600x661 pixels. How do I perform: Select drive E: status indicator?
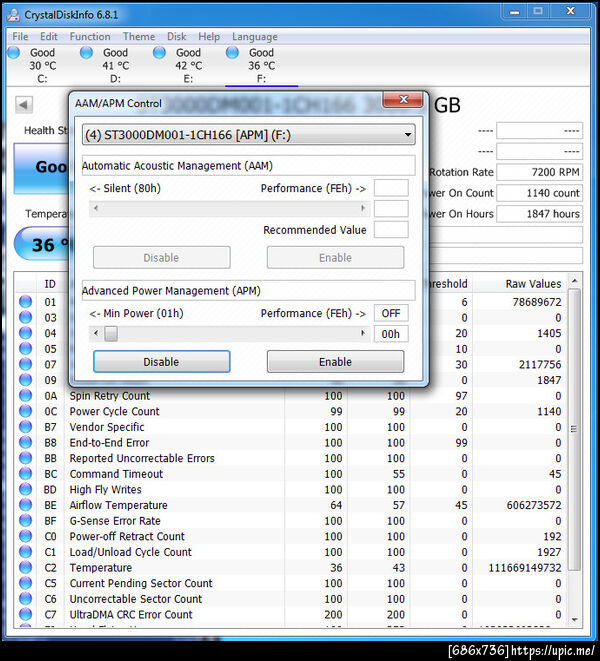click(x=159, y=53)
